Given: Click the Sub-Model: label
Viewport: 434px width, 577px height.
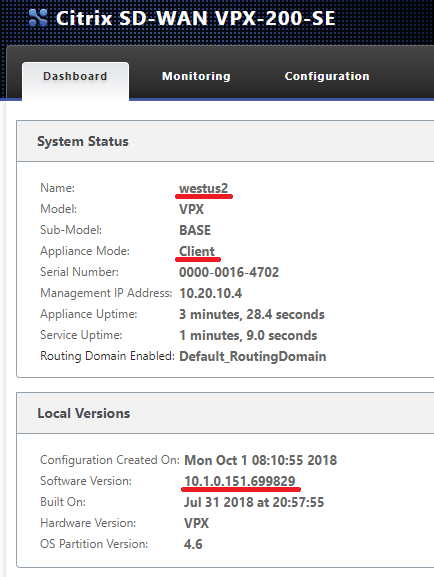Looking at the screenshot, I should point(71,230).
